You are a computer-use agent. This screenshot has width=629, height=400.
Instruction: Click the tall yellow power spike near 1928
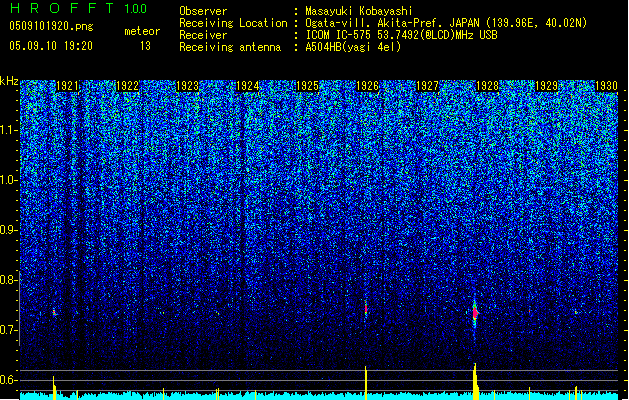click(476, 382)
